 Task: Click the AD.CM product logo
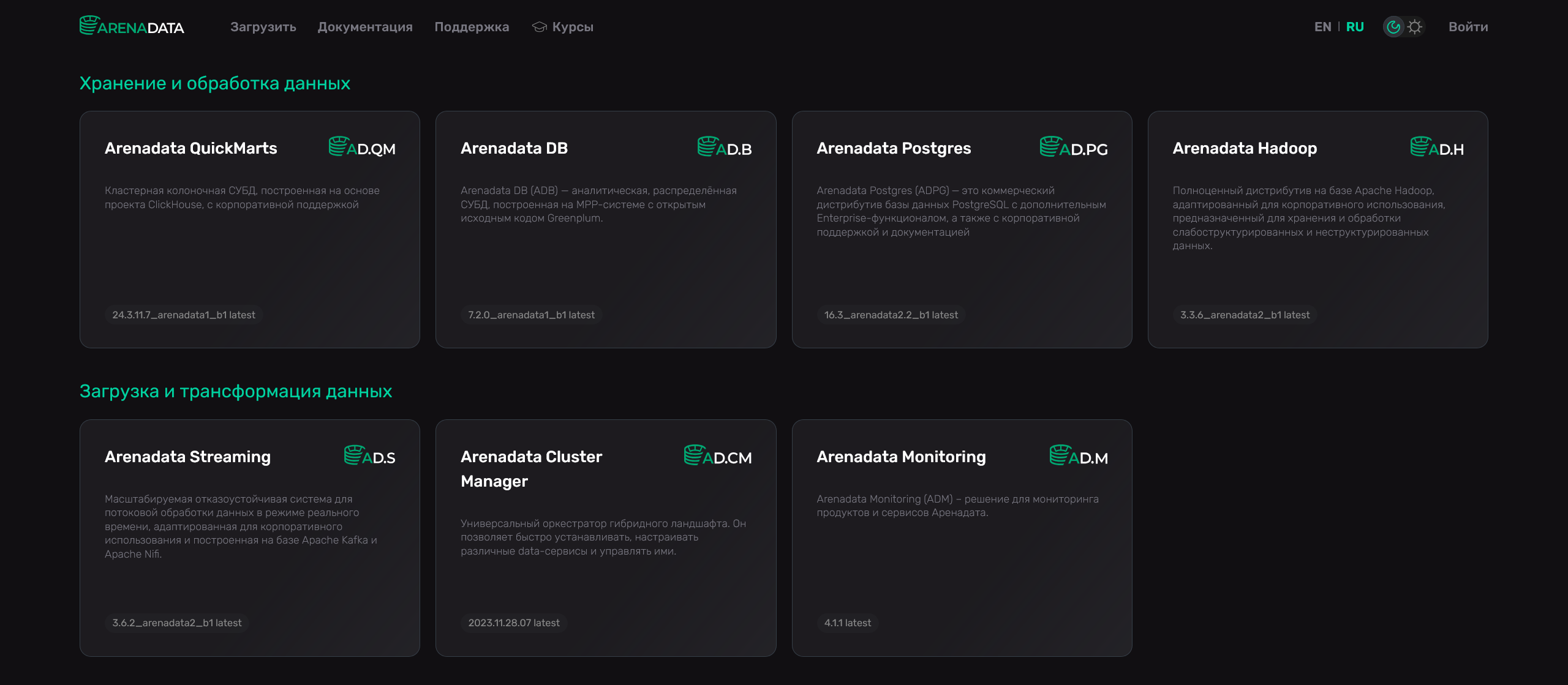point(718,455)
